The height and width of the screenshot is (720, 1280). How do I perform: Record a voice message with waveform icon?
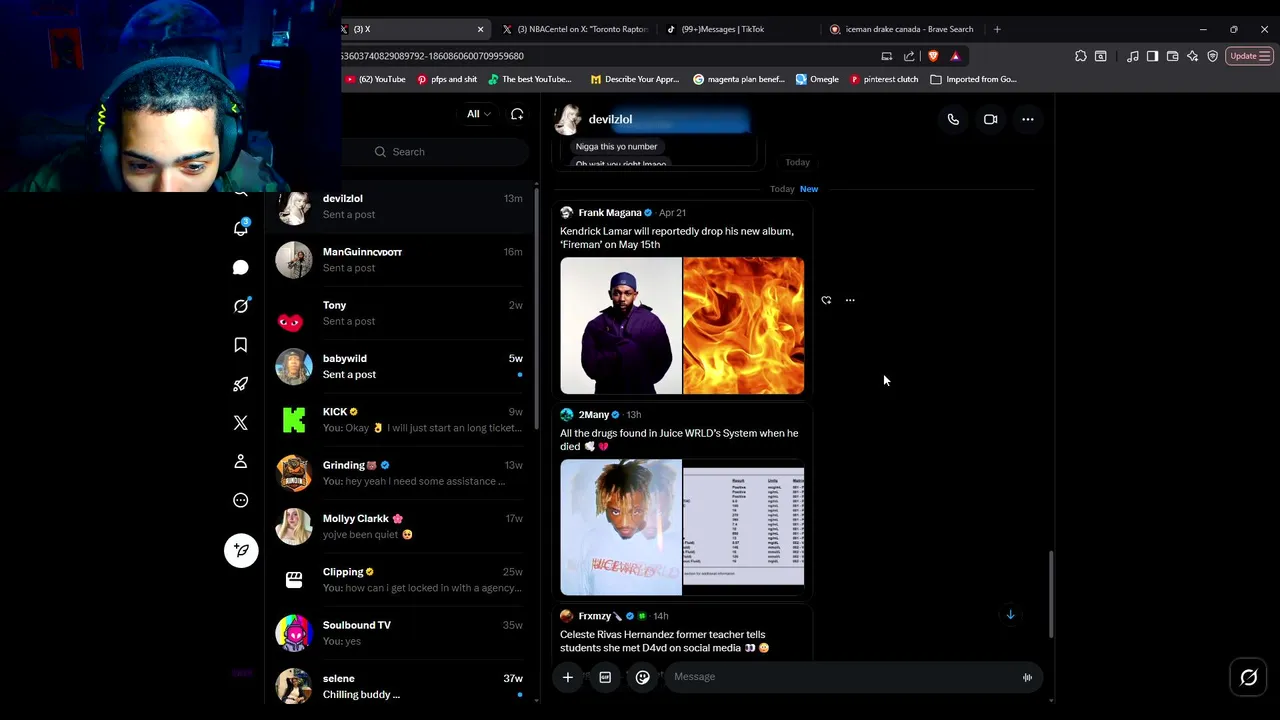pyautogui.click(x=1027, y=677)
